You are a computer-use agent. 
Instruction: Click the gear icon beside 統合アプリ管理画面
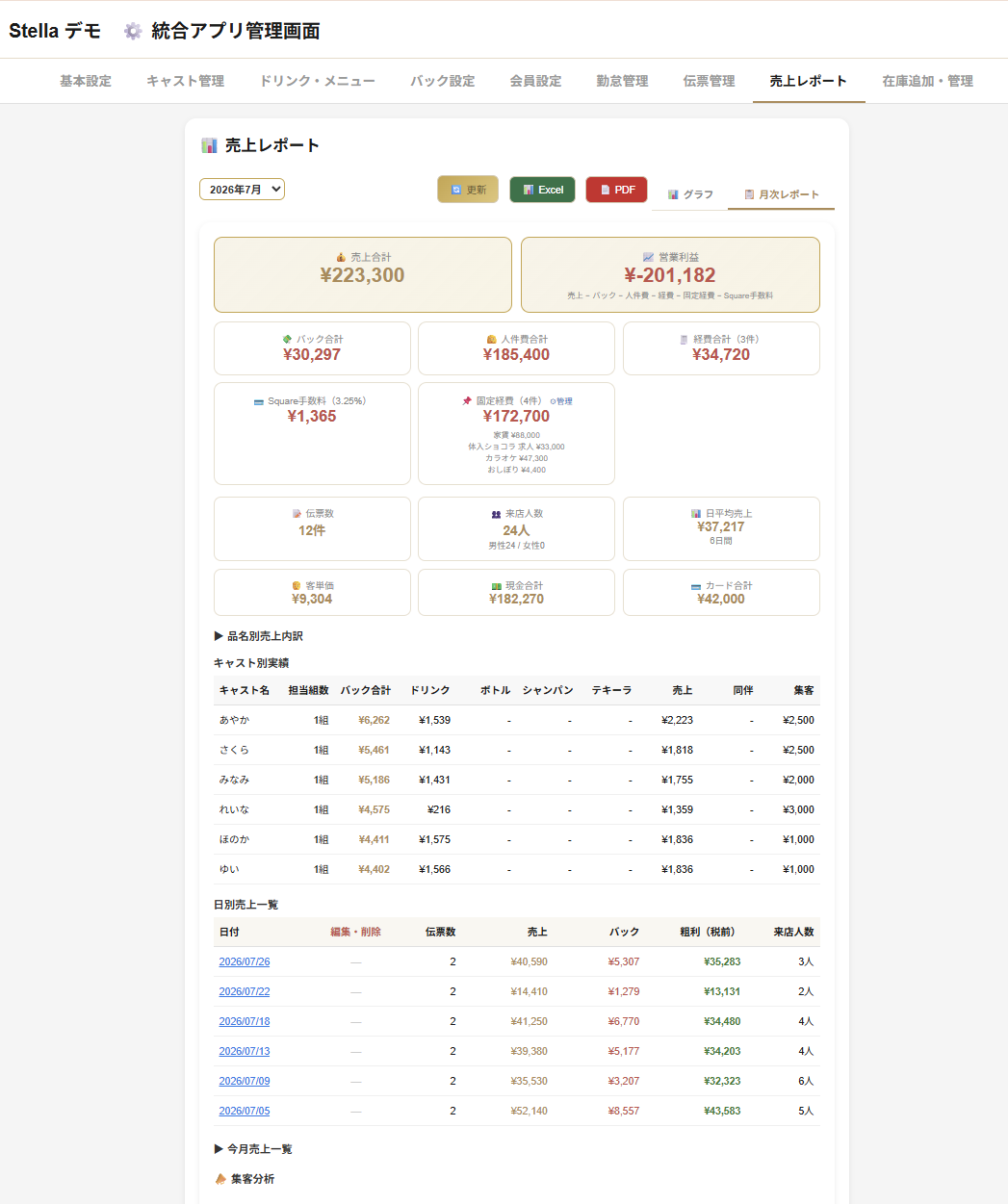tap(133, 31)
